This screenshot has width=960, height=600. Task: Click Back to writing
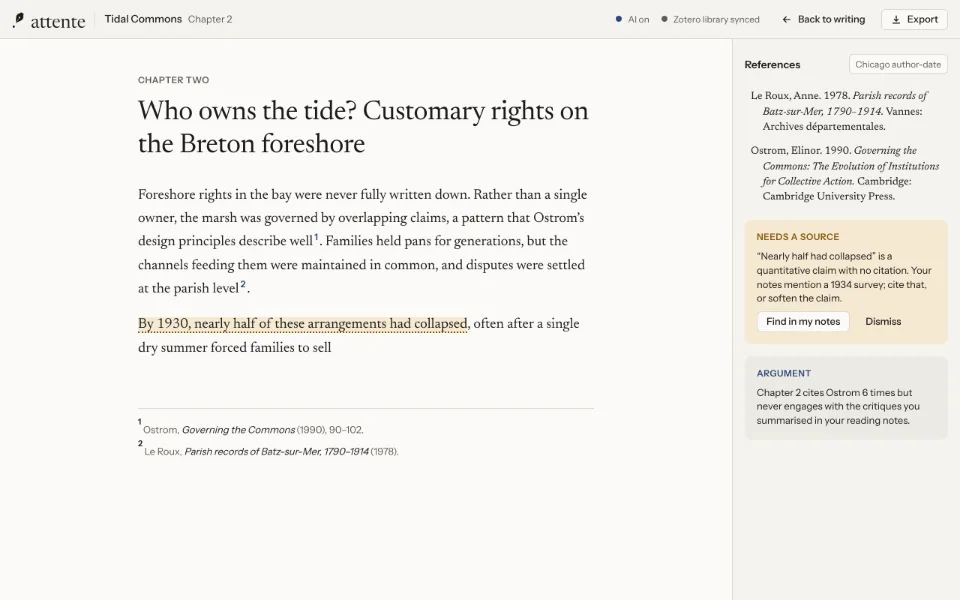823,20
